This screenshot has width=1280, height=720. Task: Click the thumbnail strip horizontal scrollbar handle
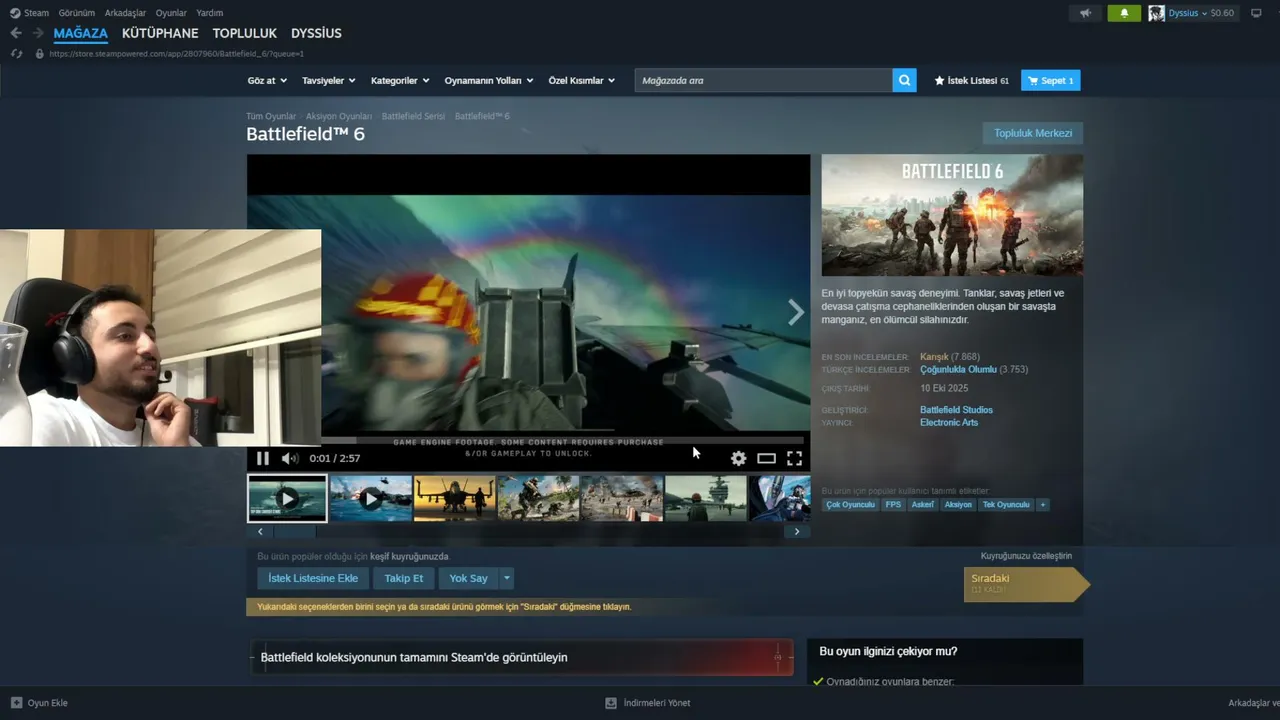(295, 532)
